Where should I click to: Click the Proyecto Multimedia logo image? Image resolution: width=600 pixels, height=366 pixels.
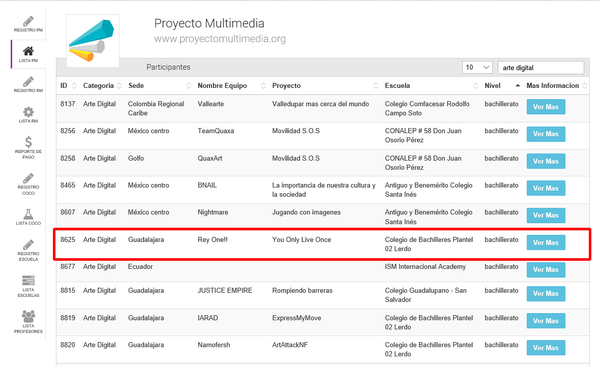click(93, 41)
